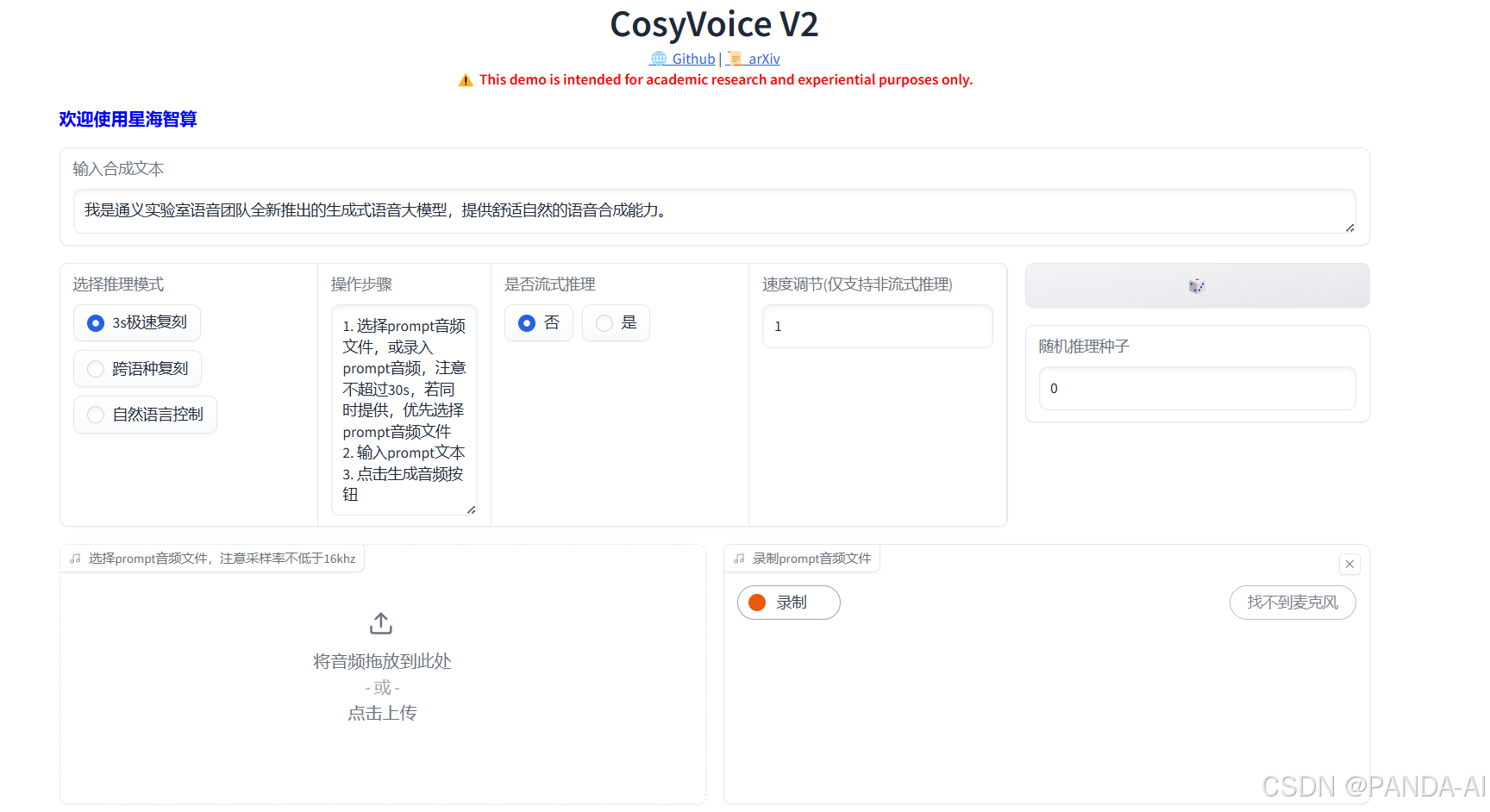Click the red record dot inside the 录制 button
Screen dimensions: 1490x812
tap(756, 603)
